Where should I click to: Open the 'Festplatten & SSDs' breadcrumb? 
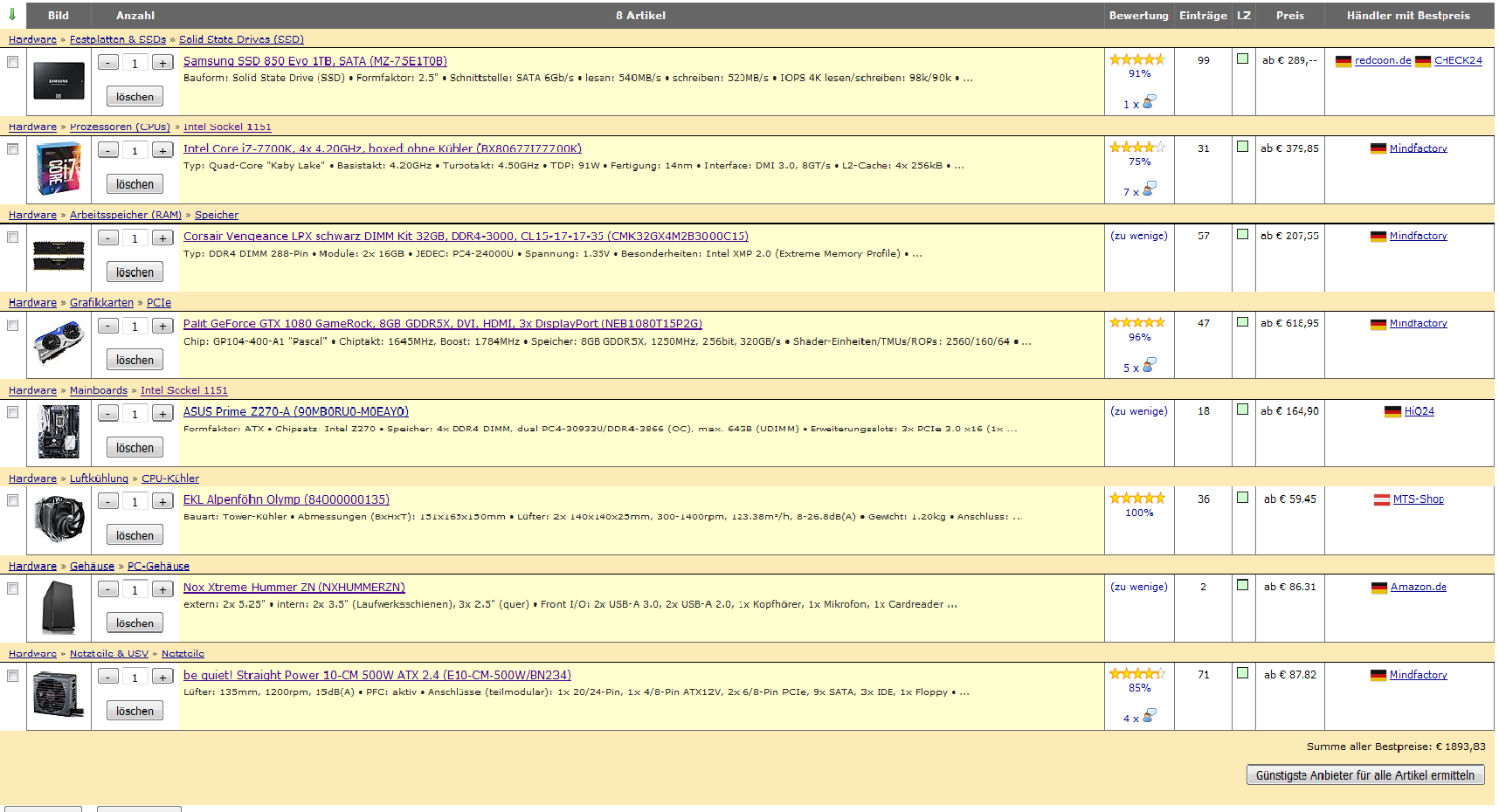[118, 39]
